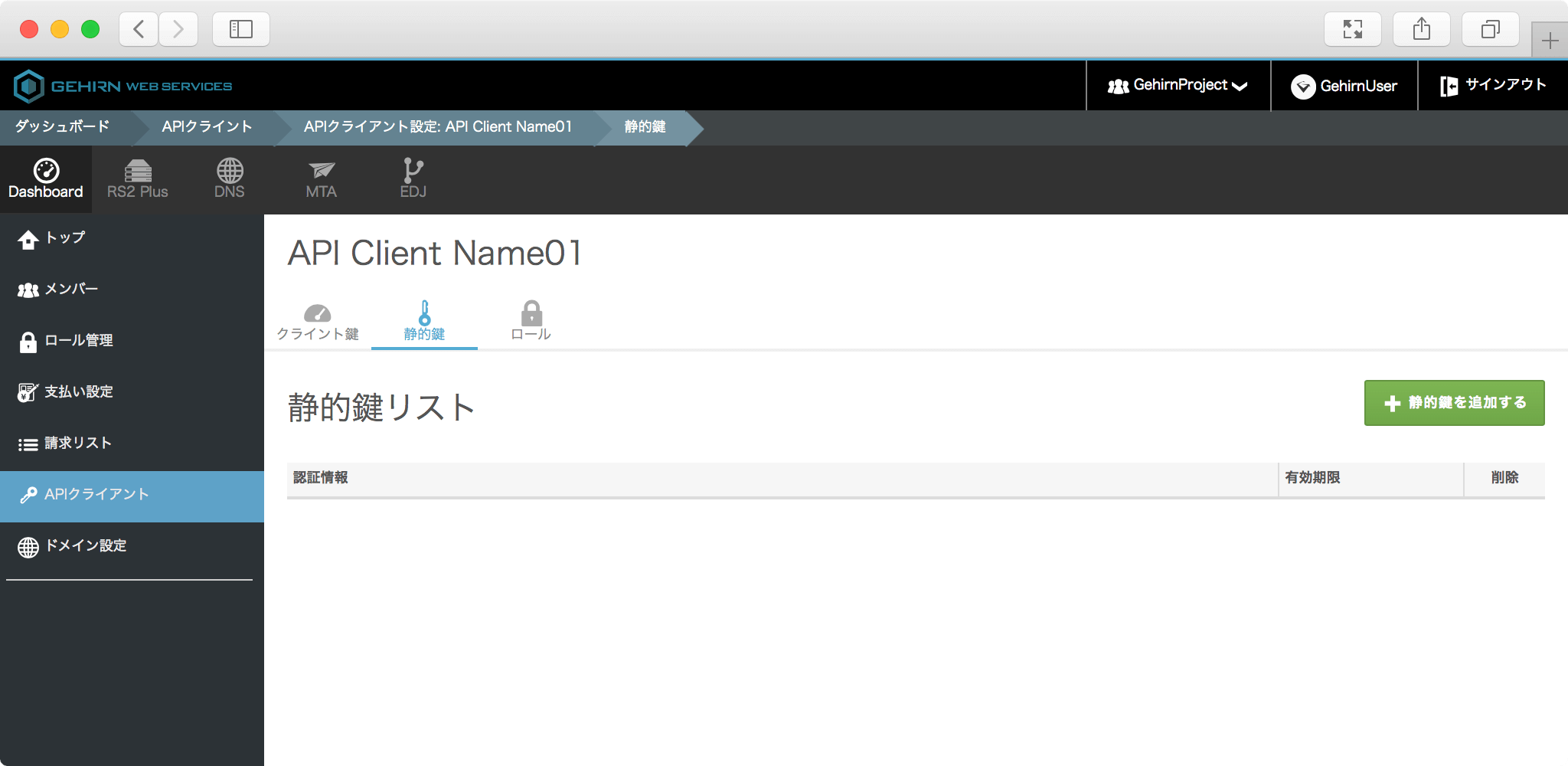The image size is (1568, 766).
Task: Go to ダッシュボード breadcrumb
Action: [x=63, y=127]
